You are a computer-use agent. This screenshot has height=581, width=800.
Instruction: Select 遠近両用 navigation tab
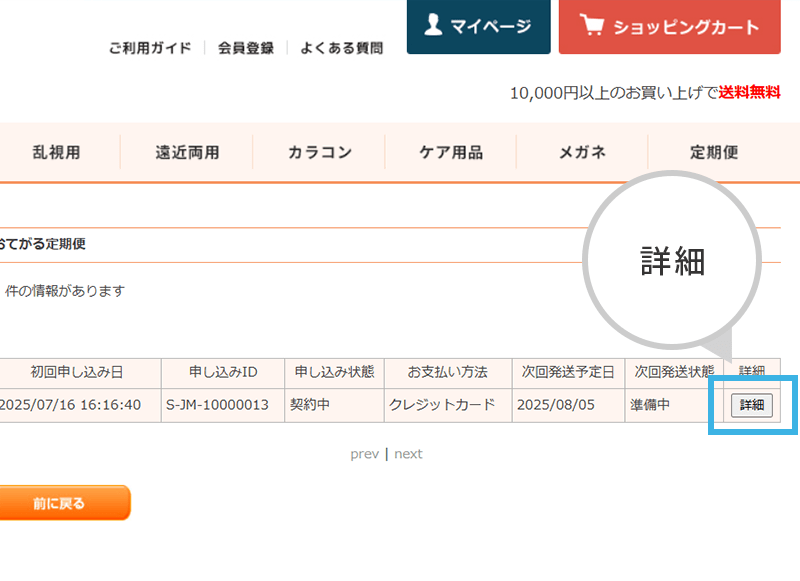187,152
